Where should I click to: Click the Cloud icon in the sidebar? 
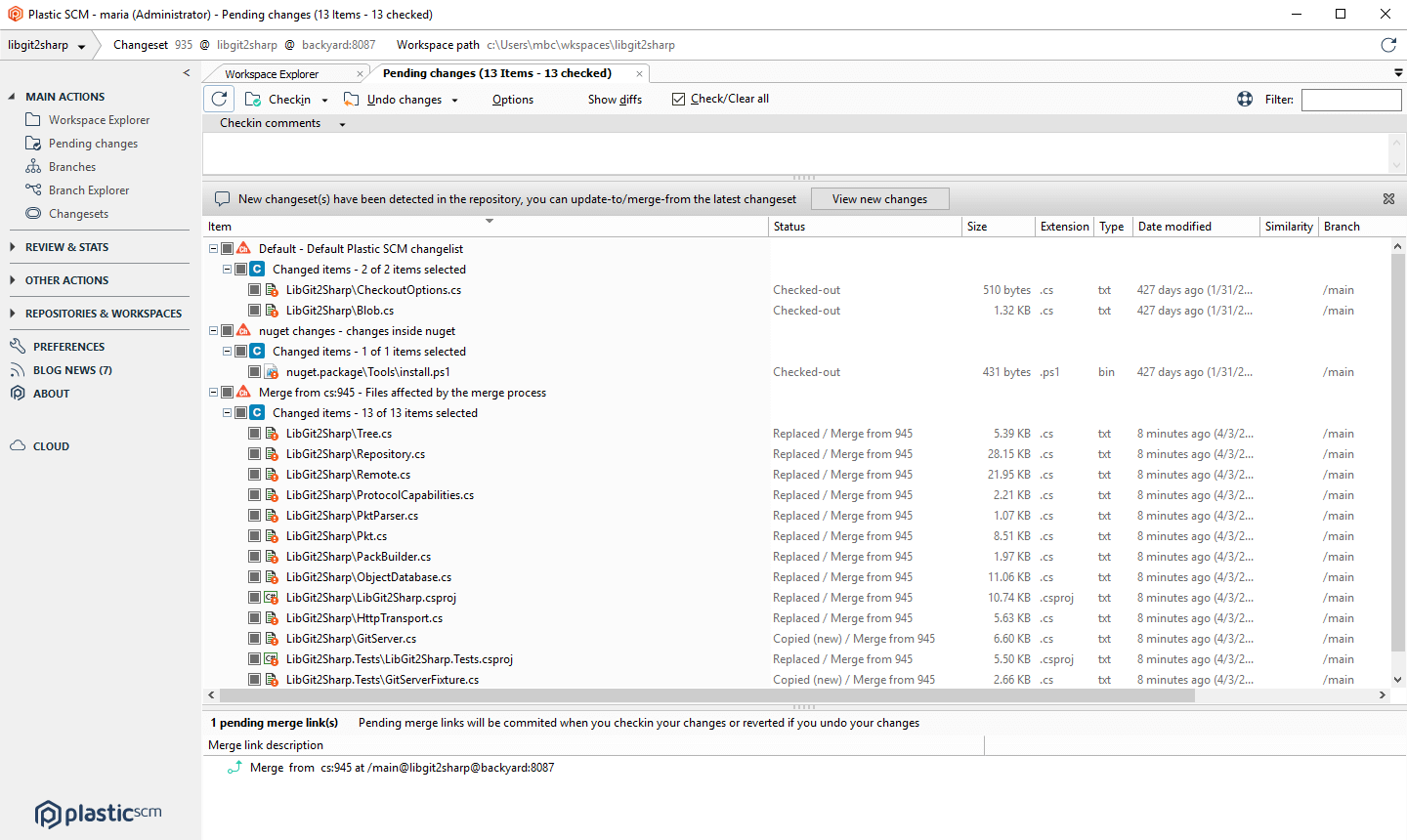point(18,446)
